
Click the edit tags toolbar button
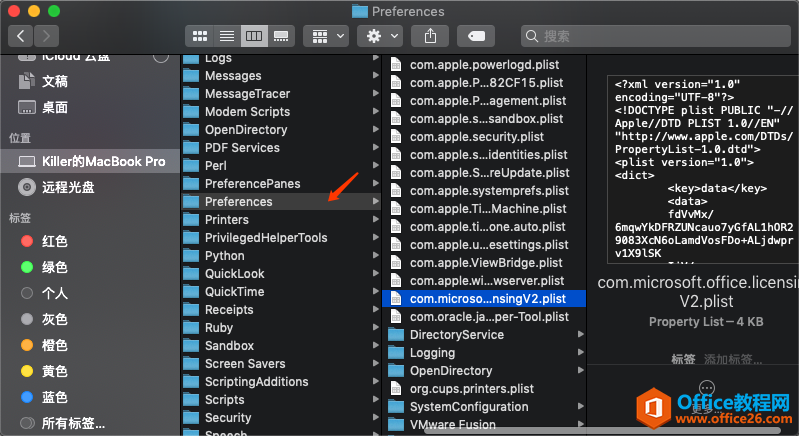click(476, 36)
